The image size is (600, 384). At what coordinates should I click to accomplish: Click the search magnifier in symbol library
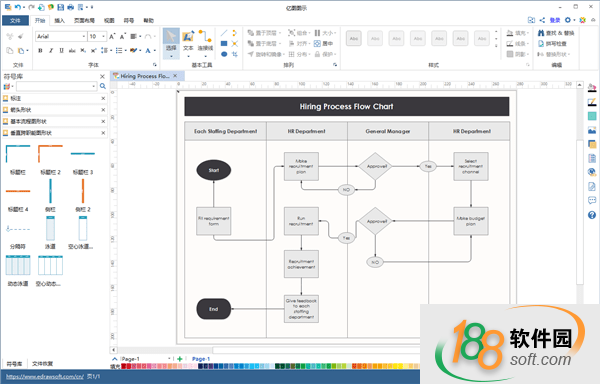[x=103, y=86]
